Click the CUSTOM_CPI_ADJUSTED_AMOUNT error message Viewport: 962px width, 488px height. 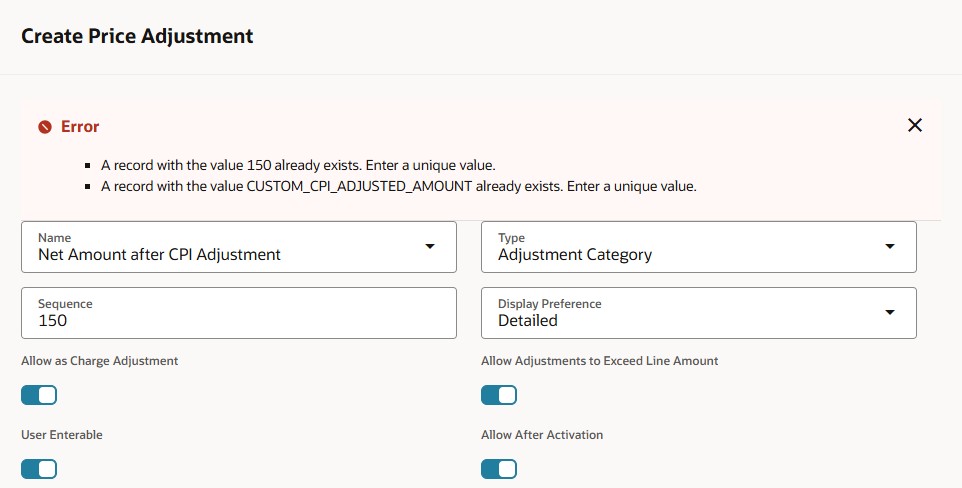399,186
